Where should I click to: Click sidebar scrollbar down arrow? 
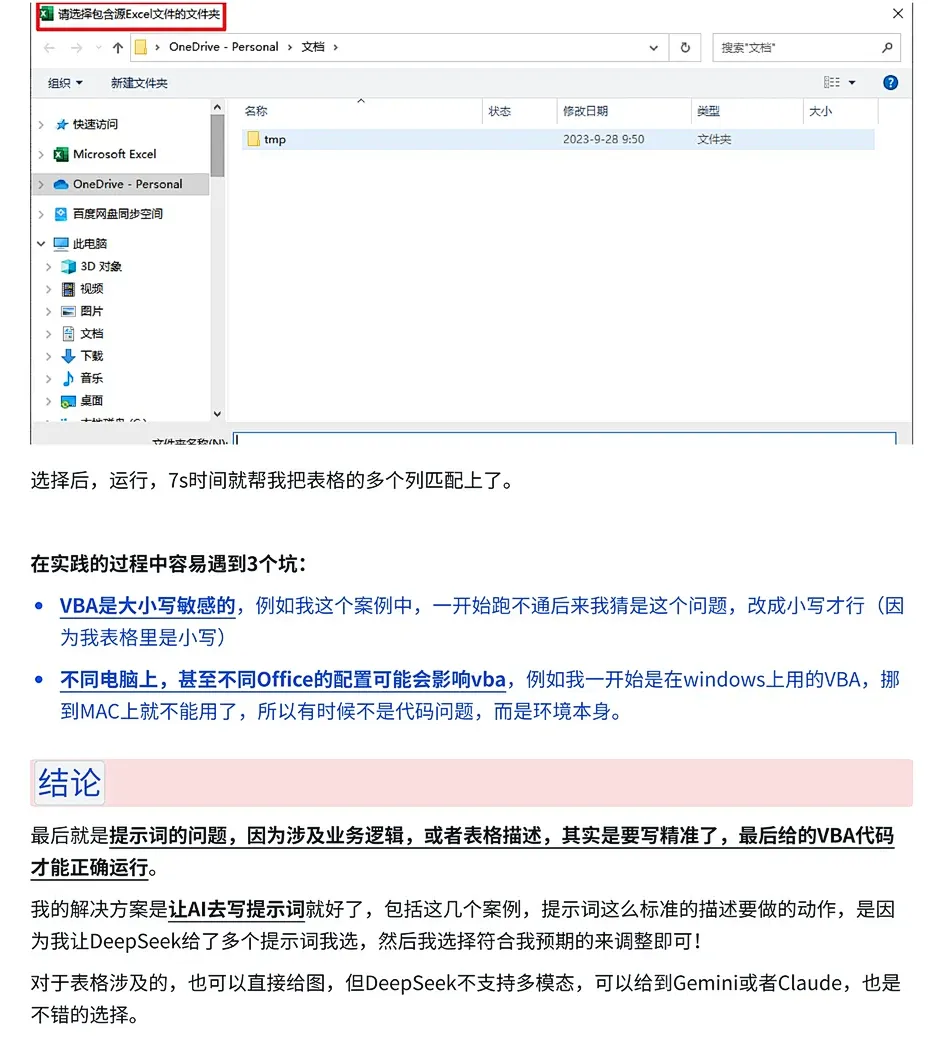tap(217, 414)
